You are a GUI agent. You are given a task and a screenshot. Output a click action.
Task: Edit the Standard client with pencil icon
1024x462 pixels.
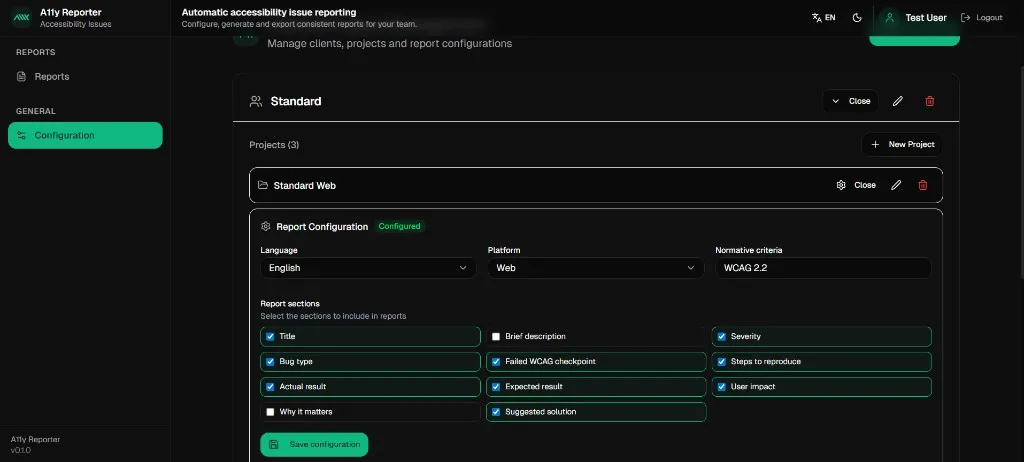(898, 101)
